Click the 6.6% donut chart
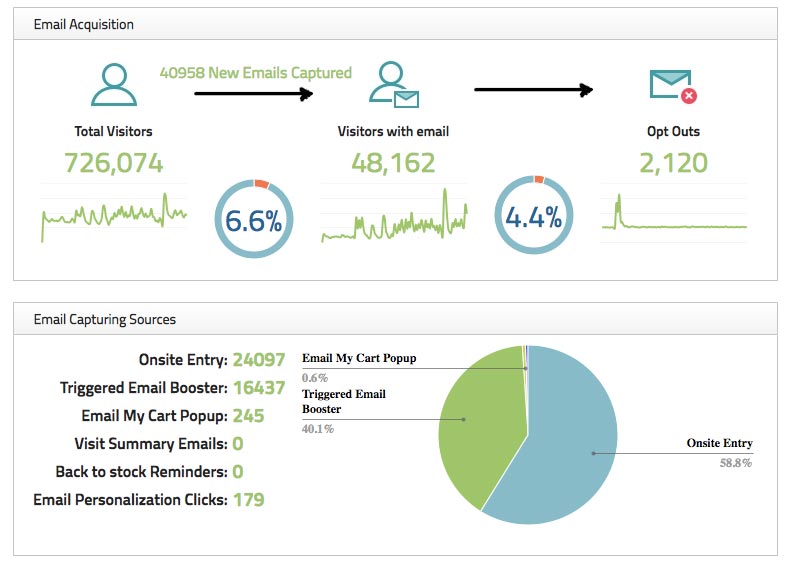 254,220
